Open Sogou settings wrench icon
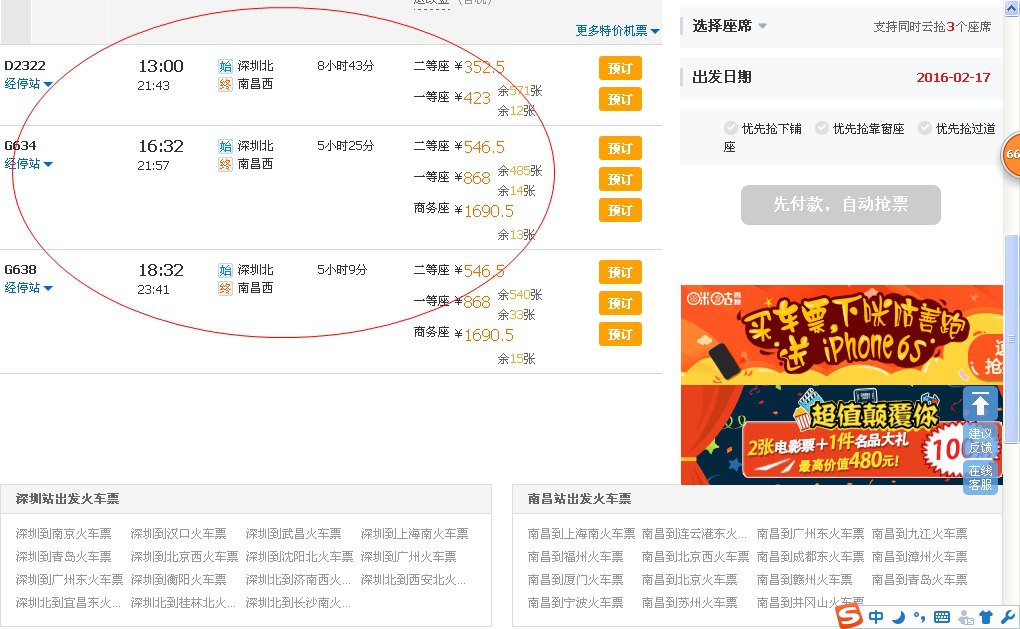 [x=1006, y=617]
